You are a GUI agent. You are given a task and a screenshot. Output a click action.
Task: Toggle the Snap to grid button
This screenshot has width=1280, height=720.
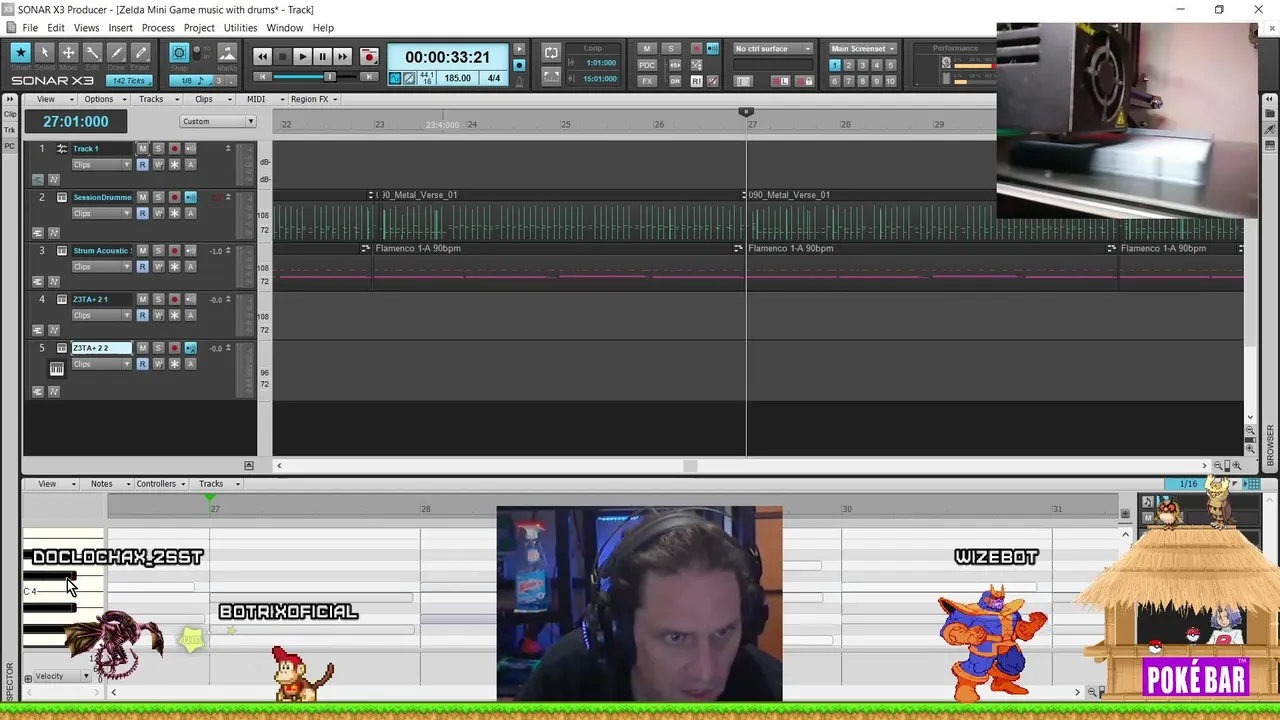coord(179,53)
